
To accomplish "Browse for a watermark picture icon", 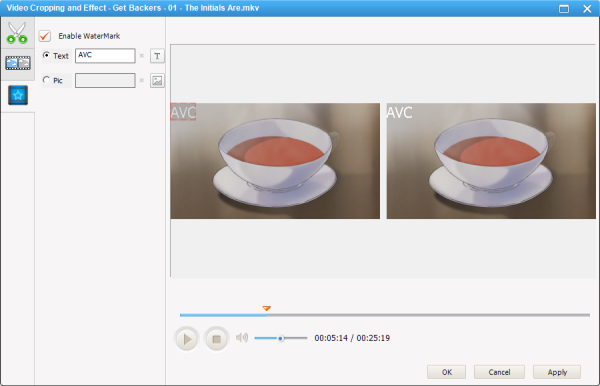I will tap(157, 80).
